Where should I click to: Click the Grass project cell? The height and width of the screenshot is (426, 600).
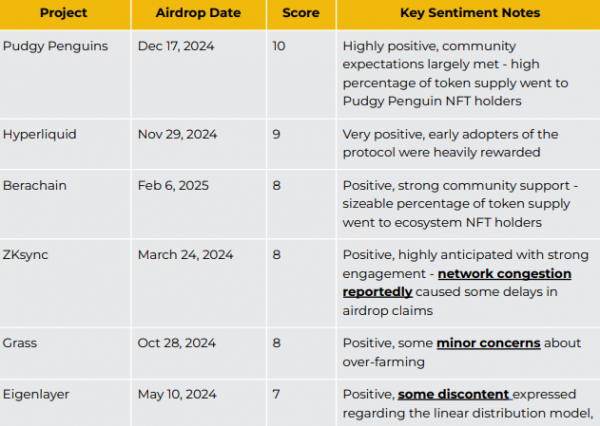coord(65,353)
